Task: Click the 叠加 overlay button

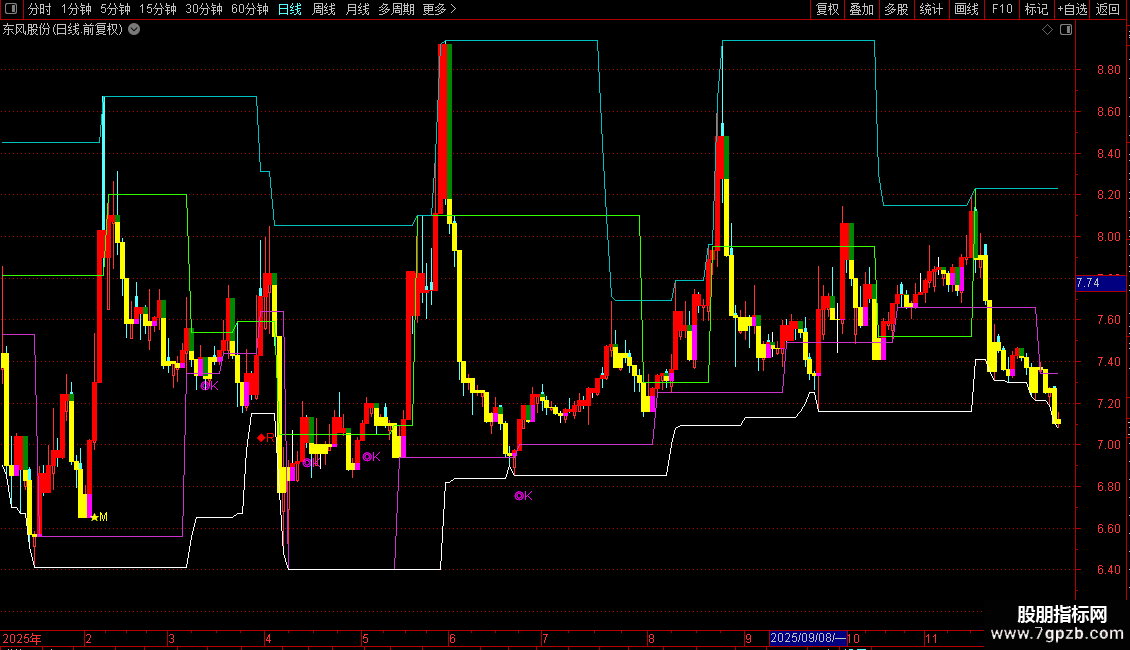Action: 862,9
